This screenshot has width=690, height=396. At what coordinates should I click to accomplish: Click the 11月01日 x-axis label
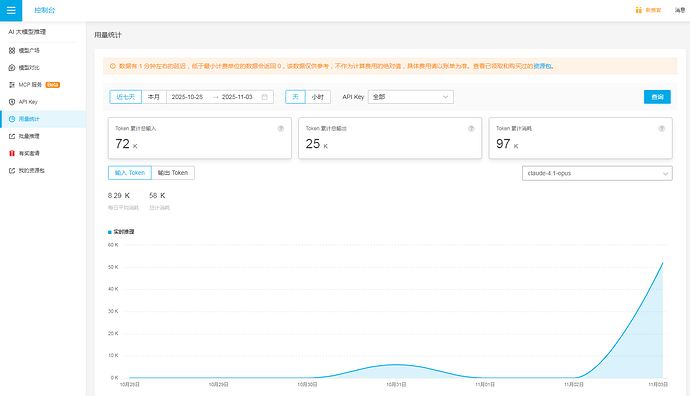pos(485,385)
